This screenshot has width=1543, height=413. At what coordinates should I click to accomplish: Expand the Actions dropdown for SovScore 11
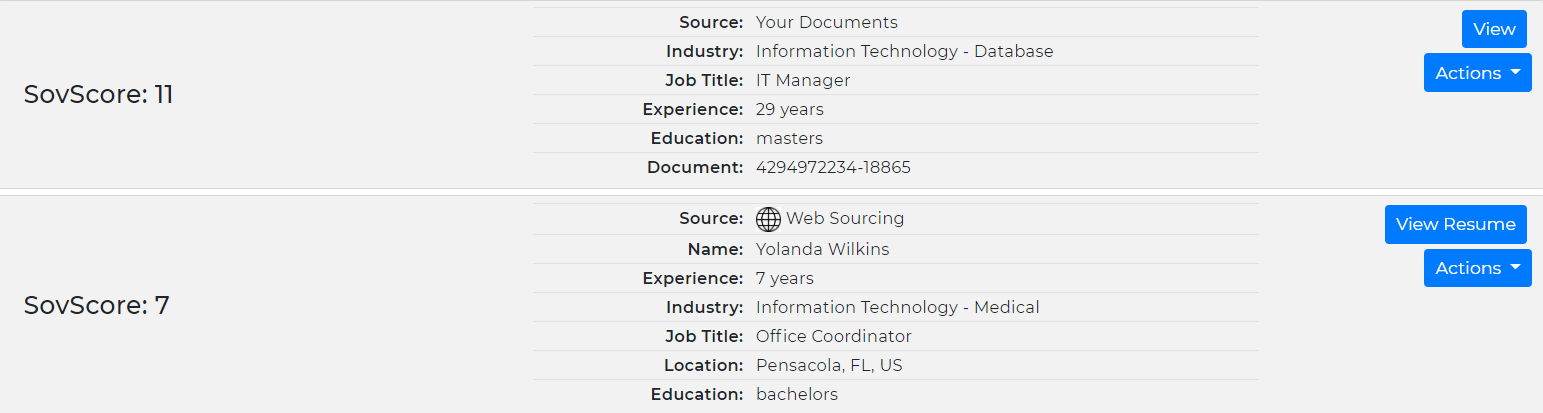coord(1477,73)
